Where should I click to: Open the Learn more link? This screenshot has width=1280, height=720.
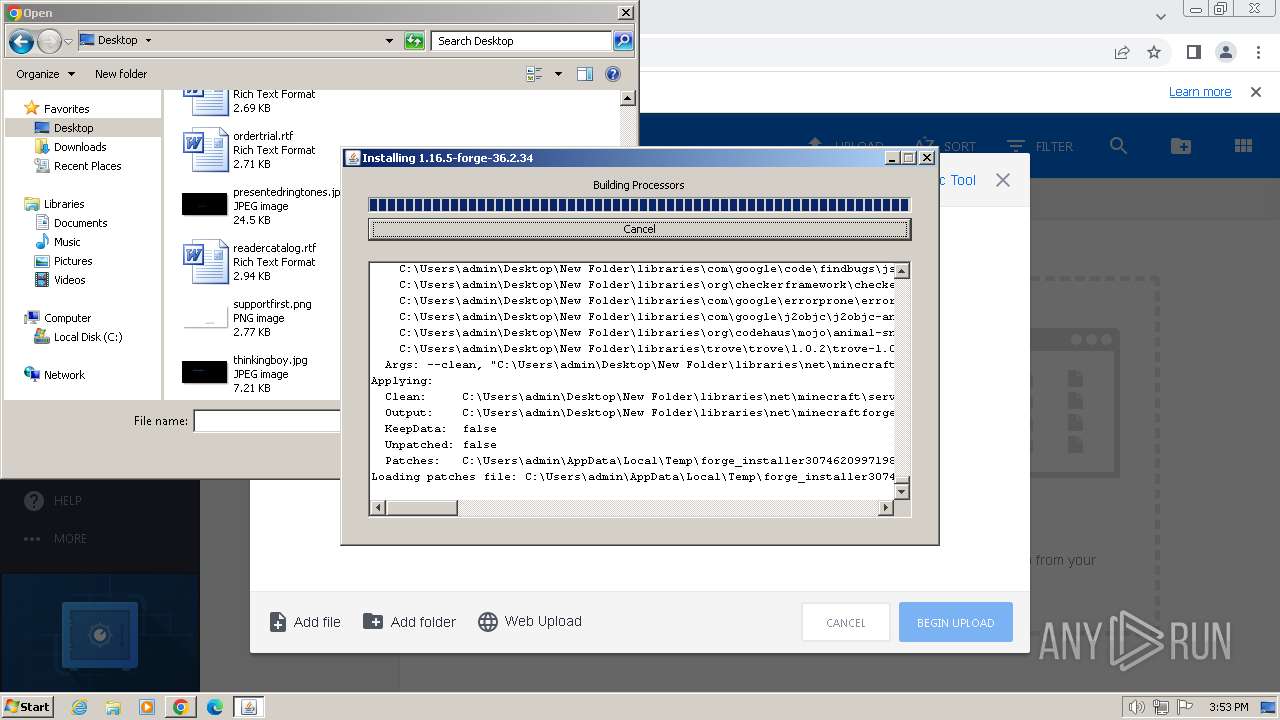(x=1200, y=92)
